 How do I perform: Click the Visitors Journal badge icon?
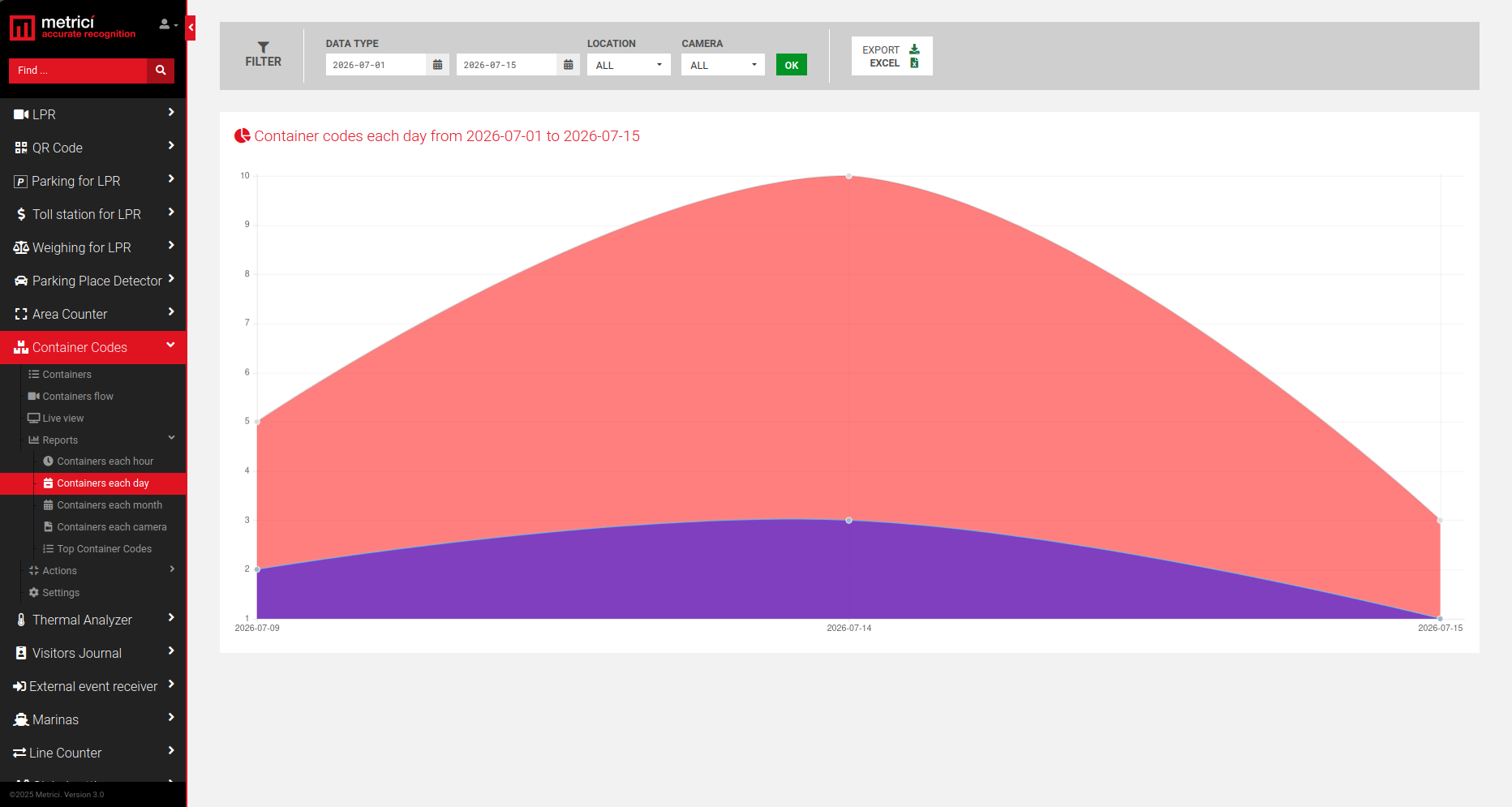click(x=21, y=653)
